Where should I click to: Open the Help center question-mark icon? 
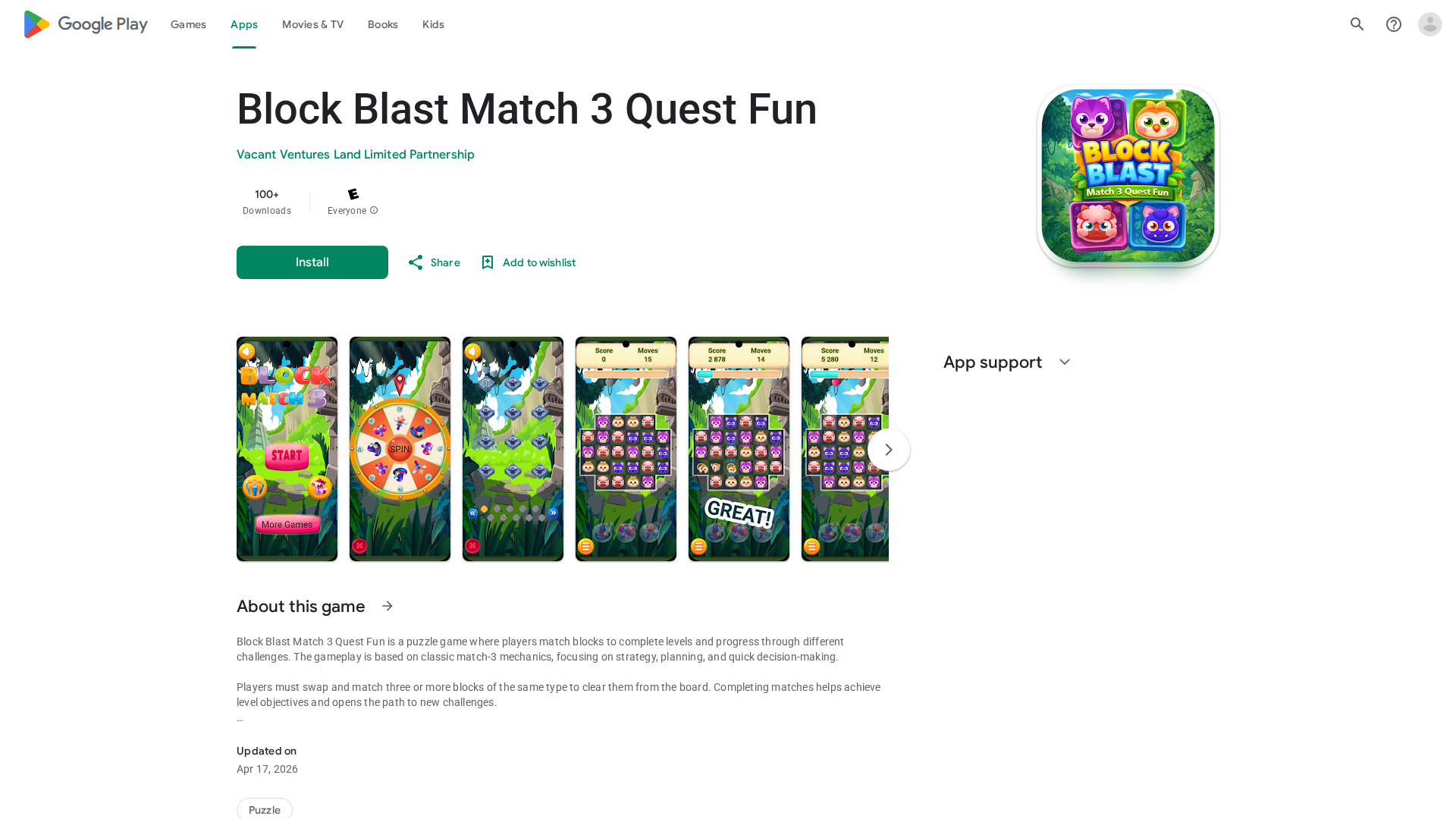(1393, 24)
